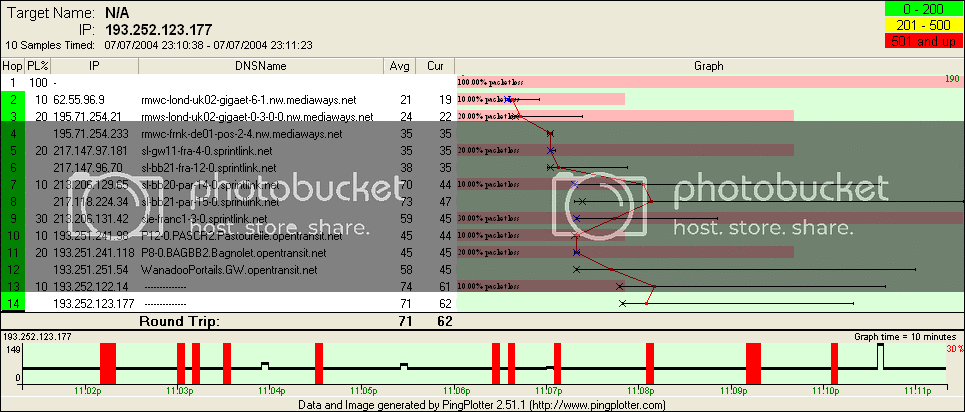Click hop 14 current latency X marker
This screenshot has width=965, height=412.
click(622, 303)
